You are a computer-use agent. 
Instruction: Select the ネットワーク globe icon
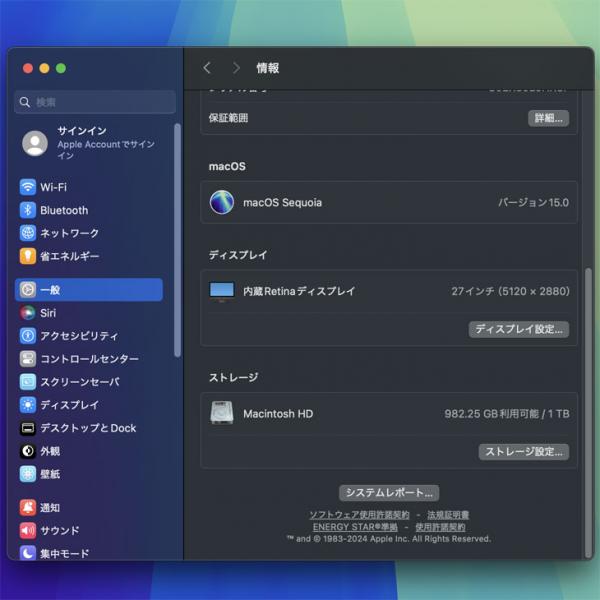28,233
